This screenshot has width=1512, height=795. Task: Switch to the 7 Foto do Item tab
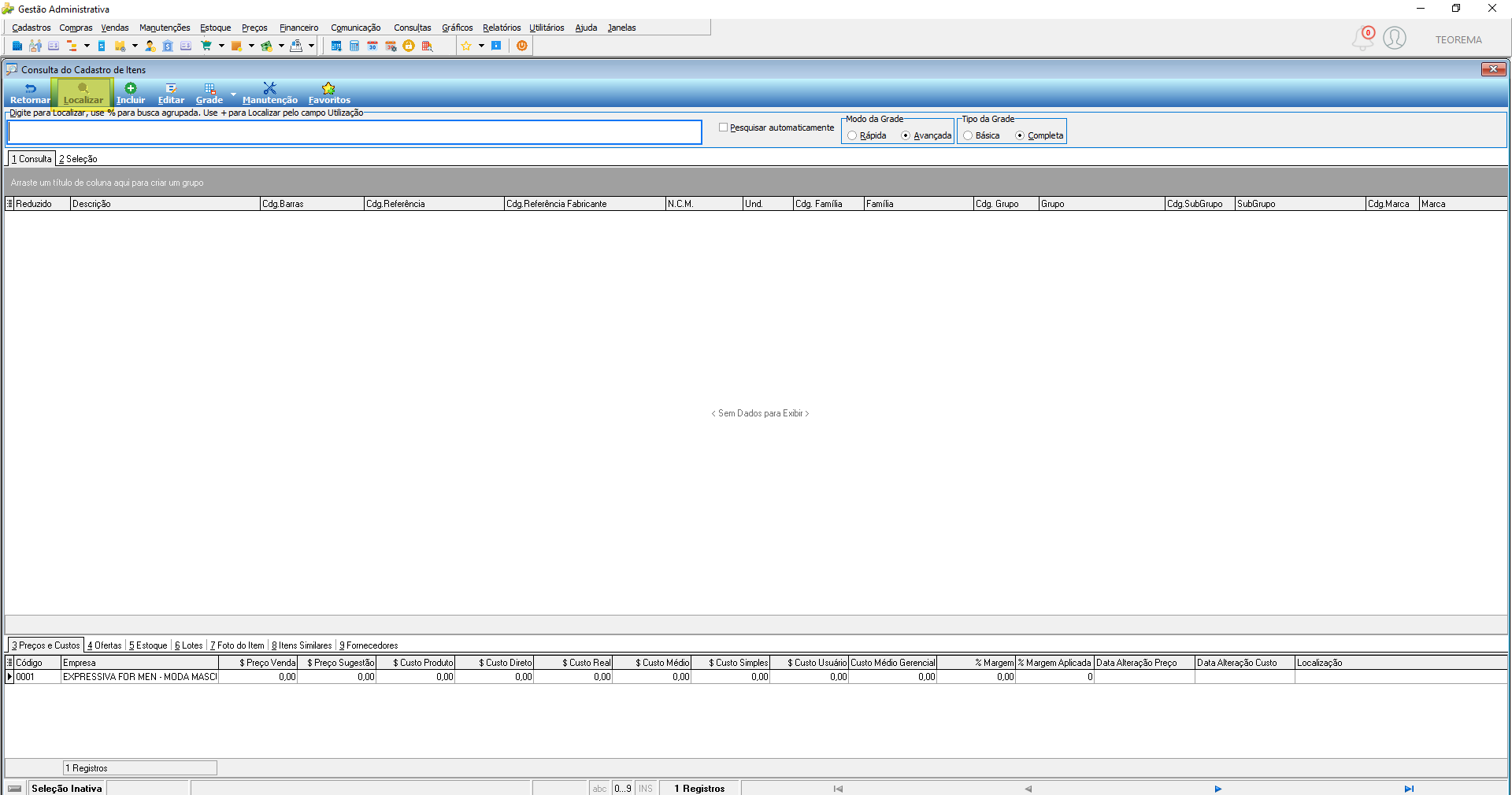[x=237, y=645]
